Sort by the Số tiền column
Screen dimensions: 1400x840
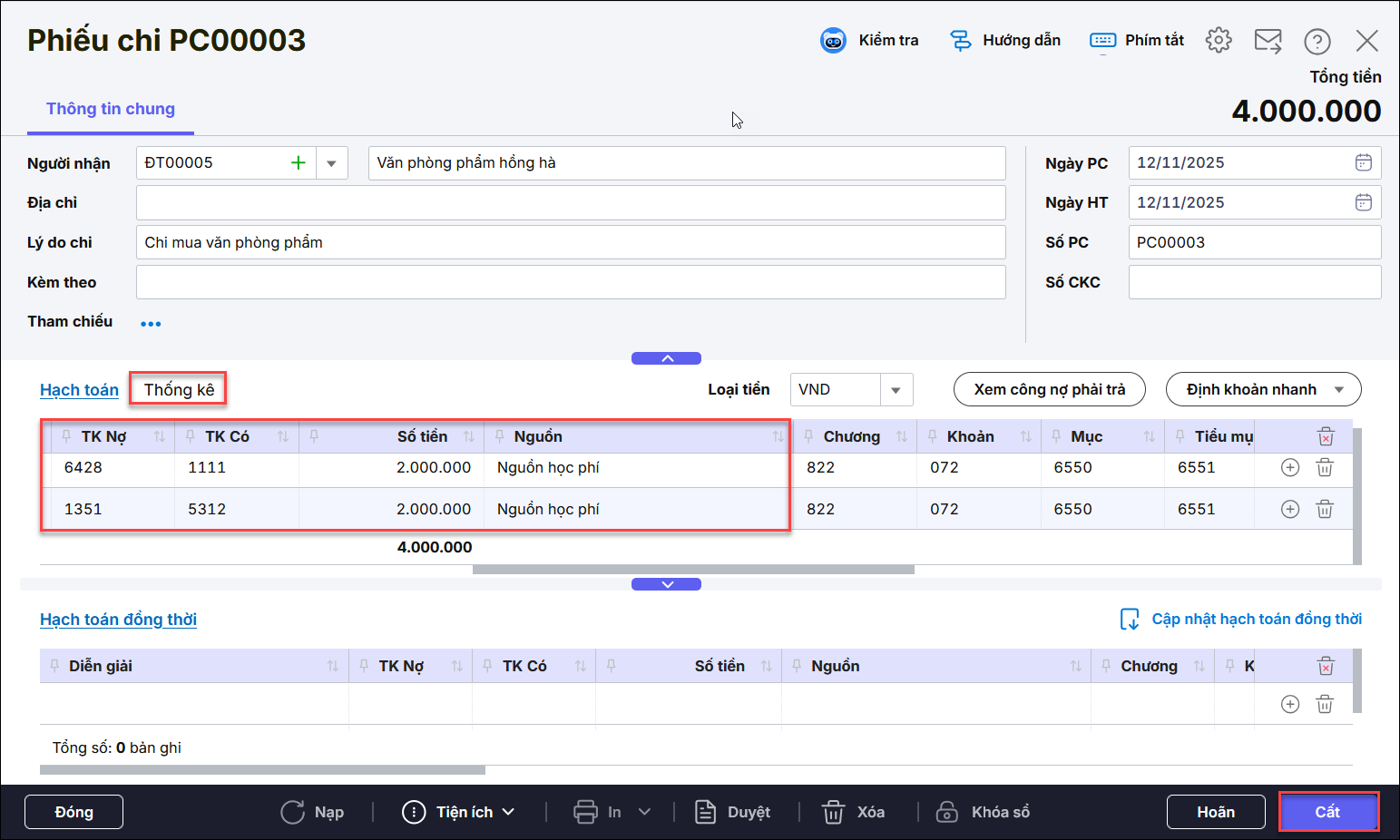468,436
